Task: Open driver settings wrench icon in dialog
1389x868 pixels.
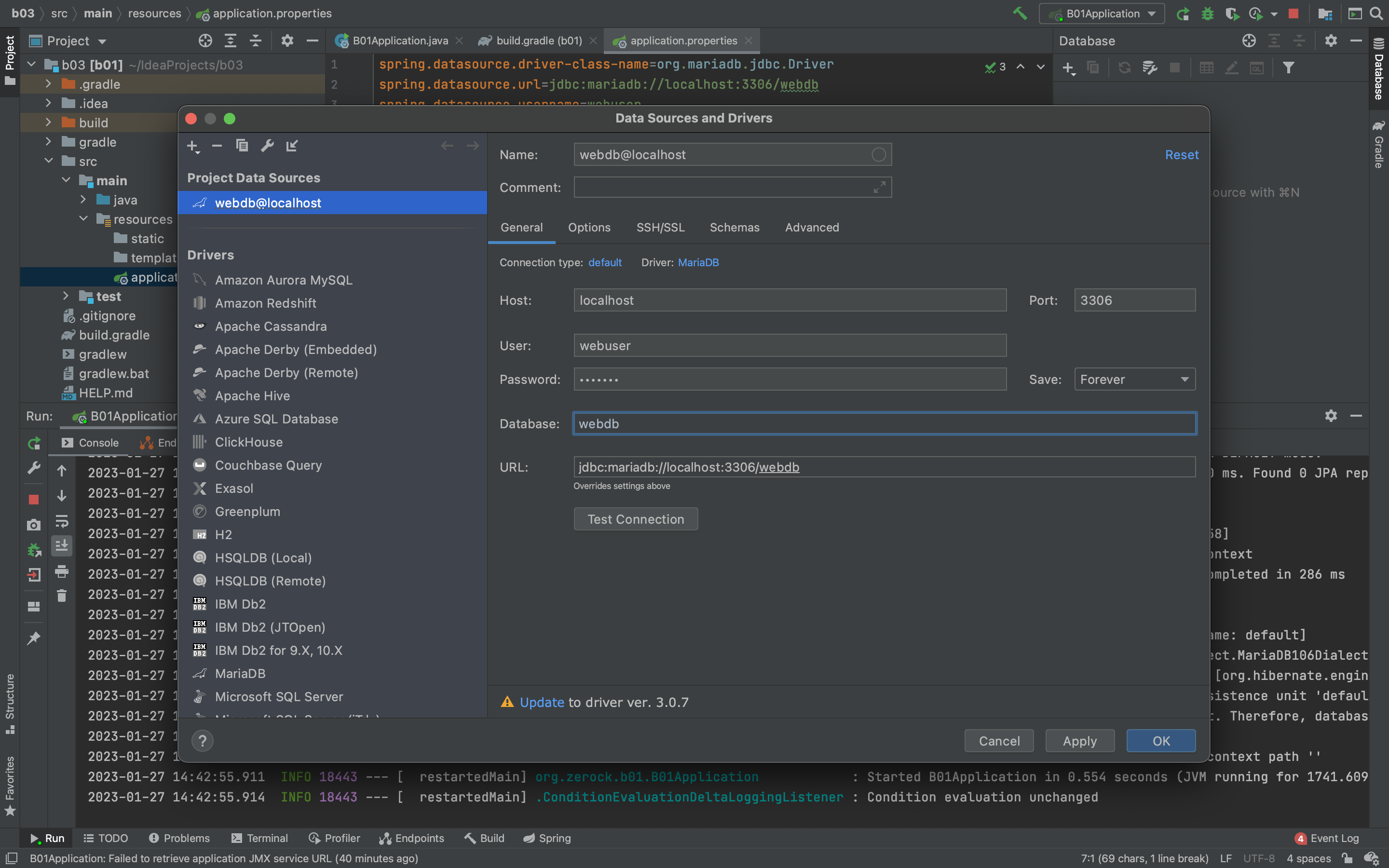Action: tap(268, 146)
